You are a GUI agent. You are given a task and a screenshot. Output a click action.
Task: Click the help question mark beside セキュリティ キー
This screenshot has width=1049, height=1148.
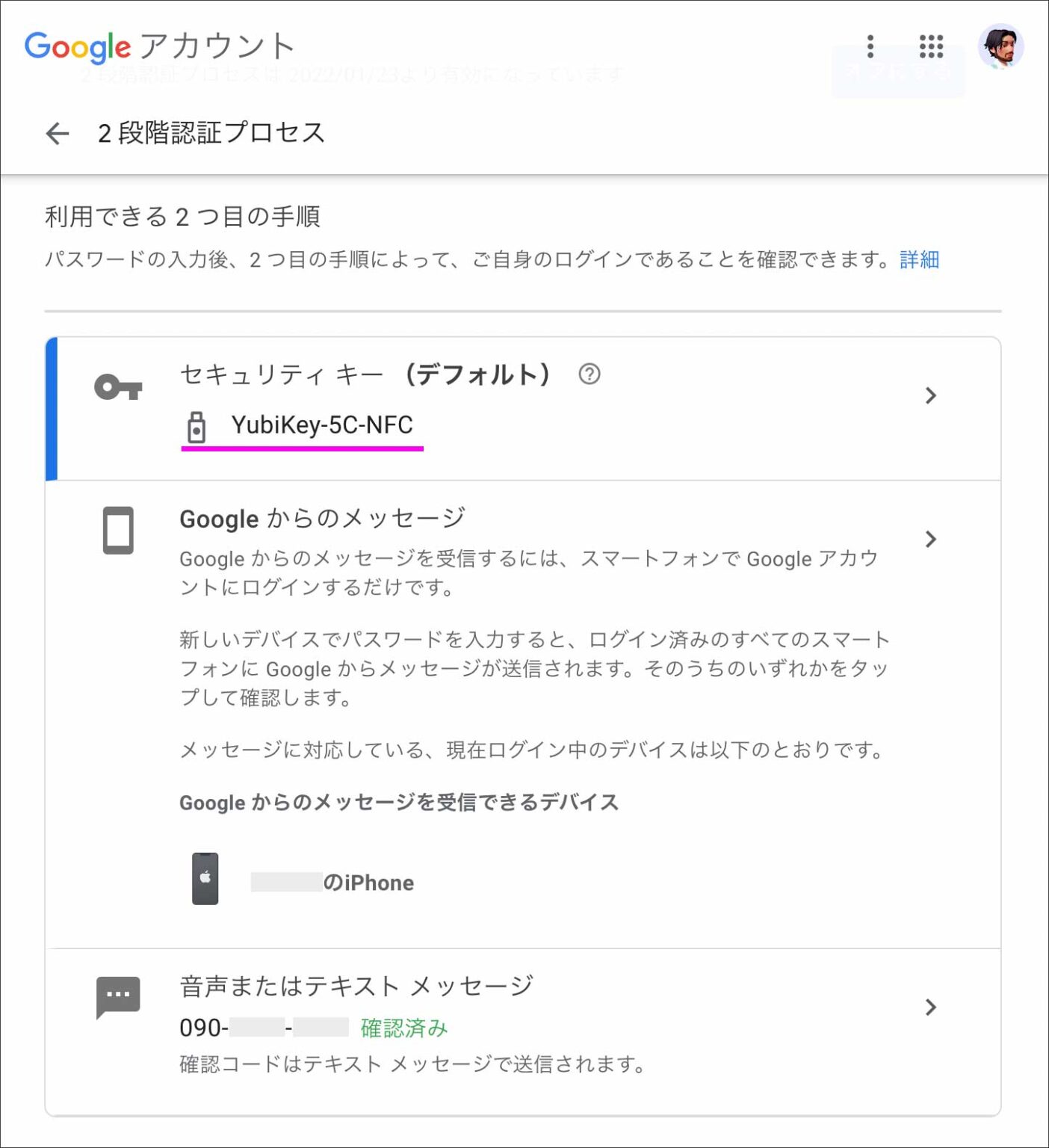click(590, 374)
